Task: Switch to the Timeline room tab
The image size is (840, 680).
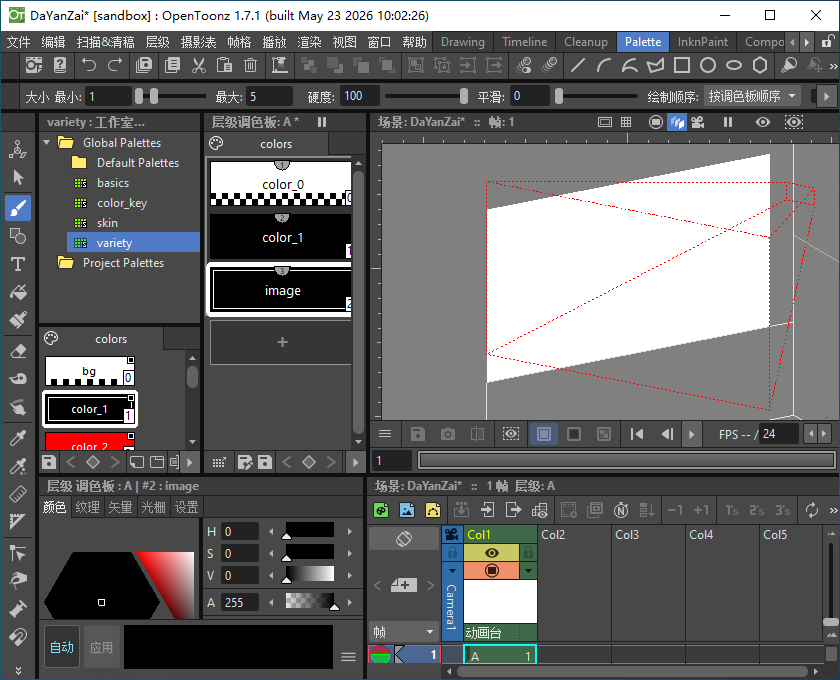Action: click(x=524, y=42)
